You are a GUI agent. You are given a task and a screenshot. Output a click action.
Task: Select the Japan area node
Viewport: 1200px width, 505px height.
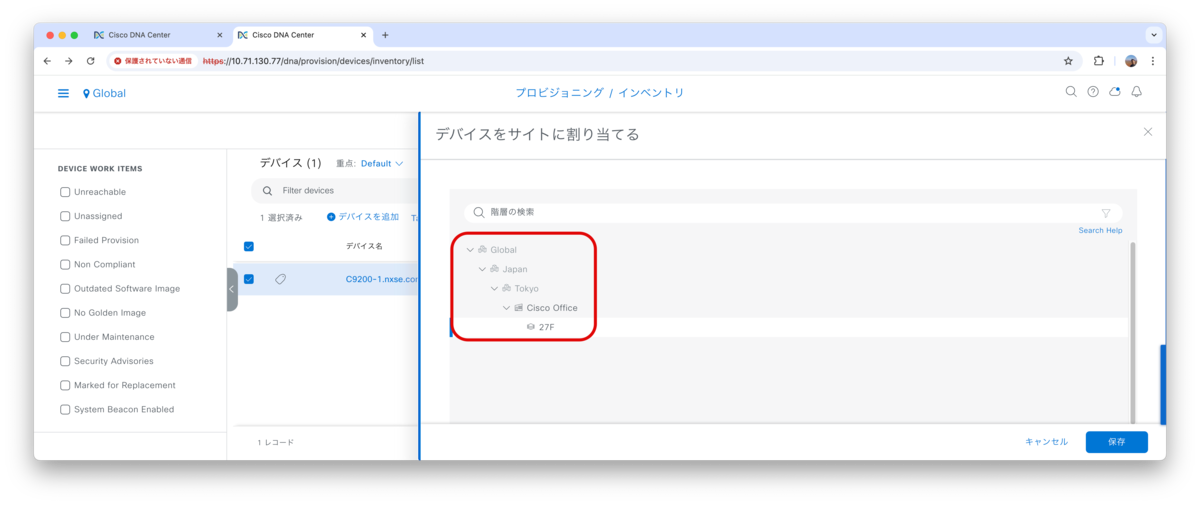click(514, 269)
